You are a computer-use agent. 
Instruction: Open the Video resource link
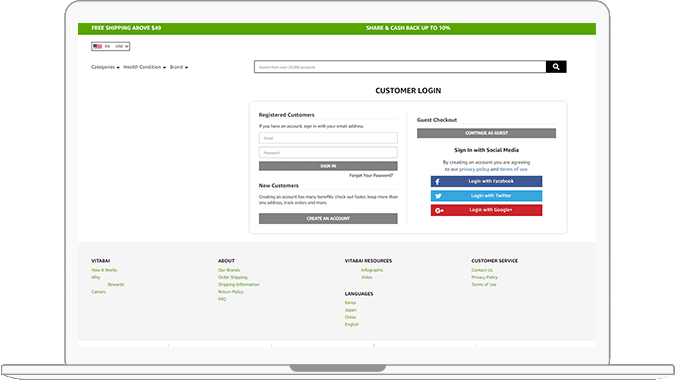tap(367, 278)
